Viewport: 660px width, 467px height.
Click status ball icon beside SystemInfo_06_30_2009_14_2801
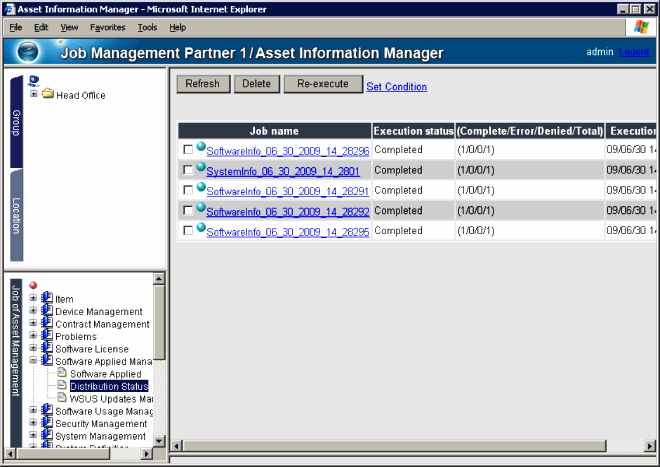click(201, 167)
